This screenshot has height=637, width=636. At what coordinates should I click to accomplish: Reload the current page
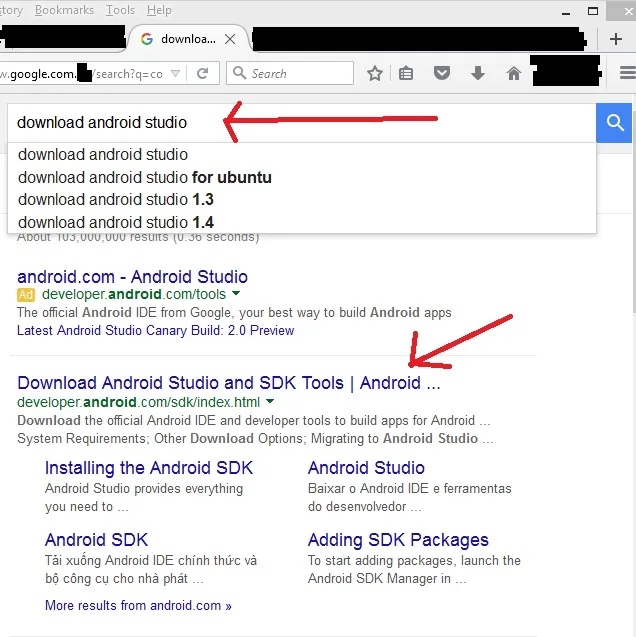point(202,74)
